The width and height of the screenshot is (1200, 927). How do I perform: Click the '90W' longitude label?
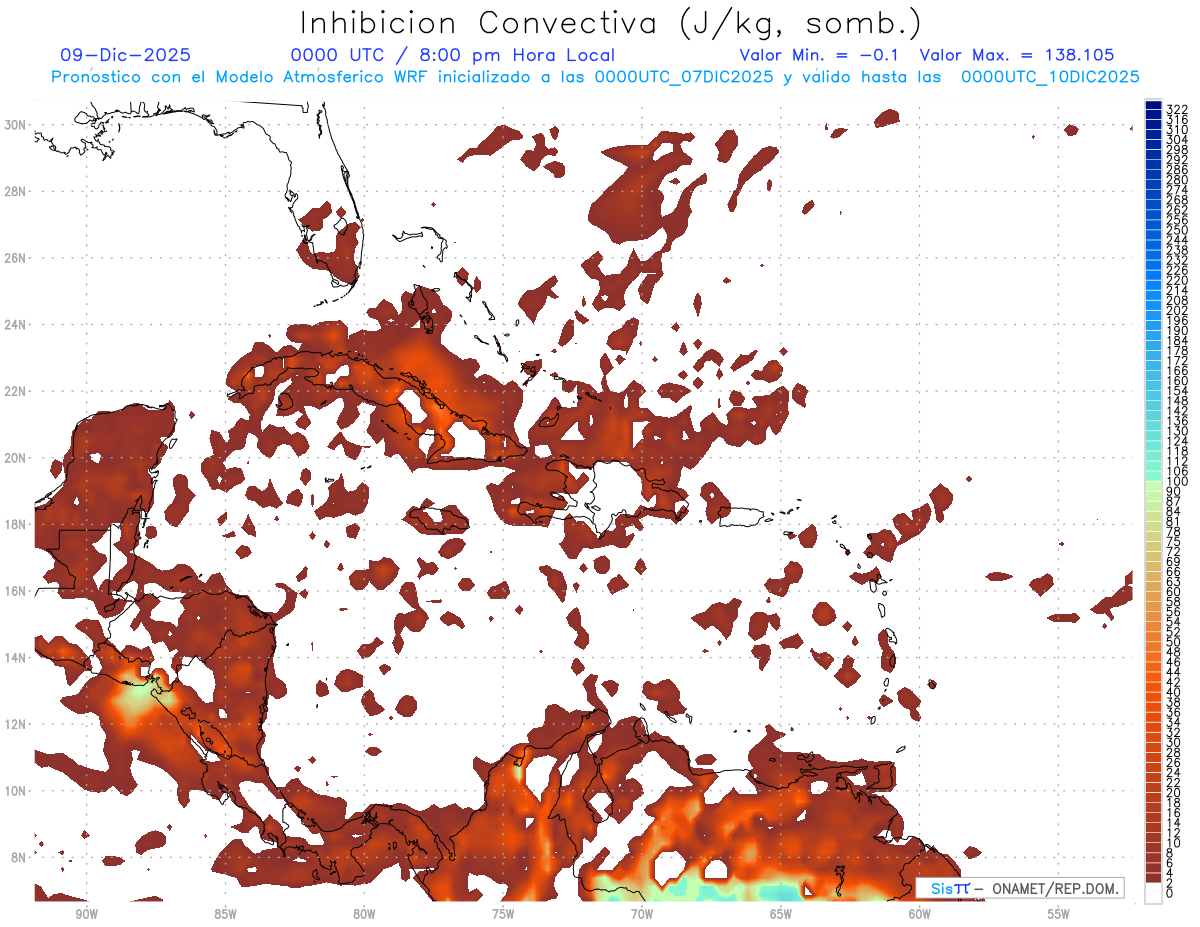[x=86, y=914]
